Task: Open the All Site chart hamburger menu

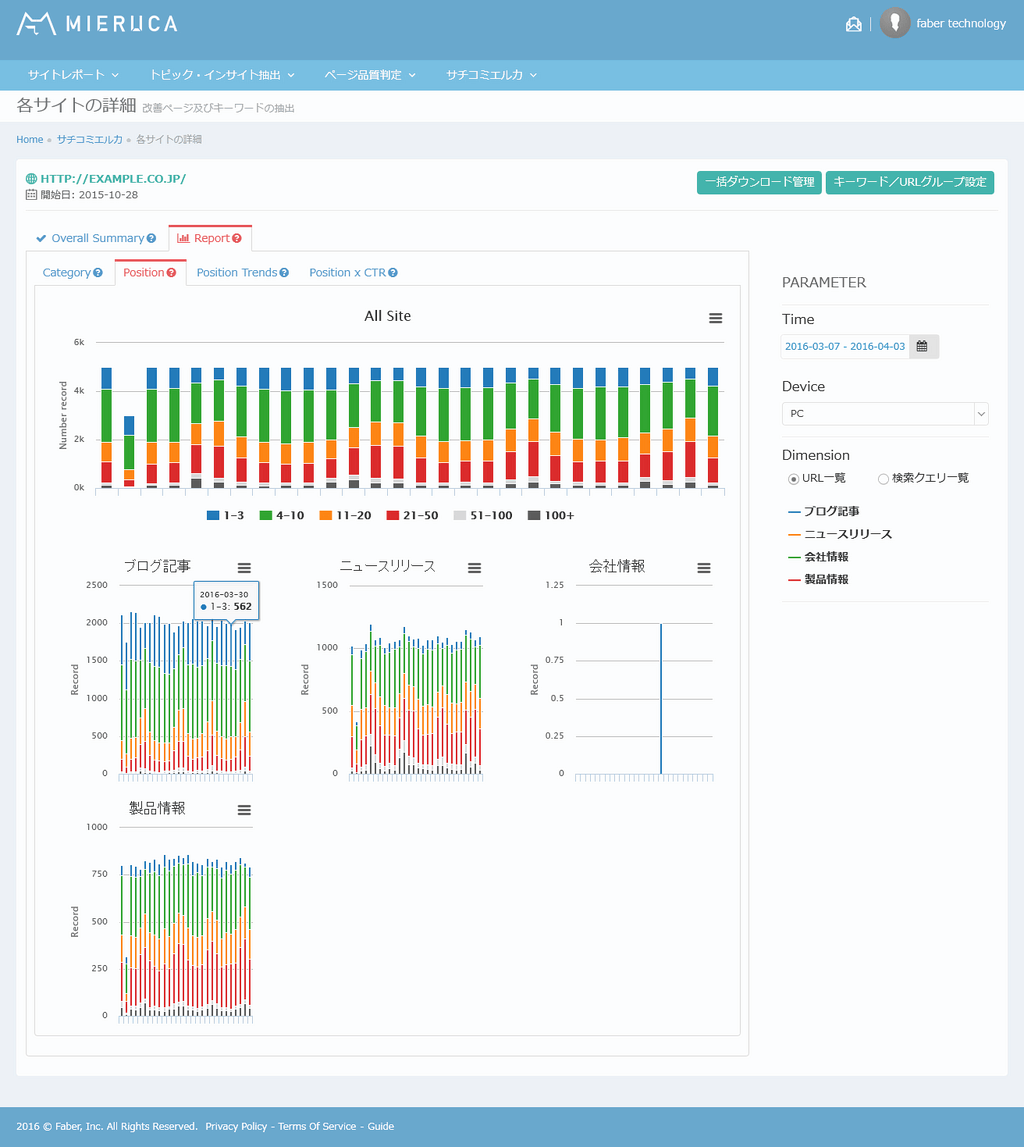Action: click(x=715, y=318)
